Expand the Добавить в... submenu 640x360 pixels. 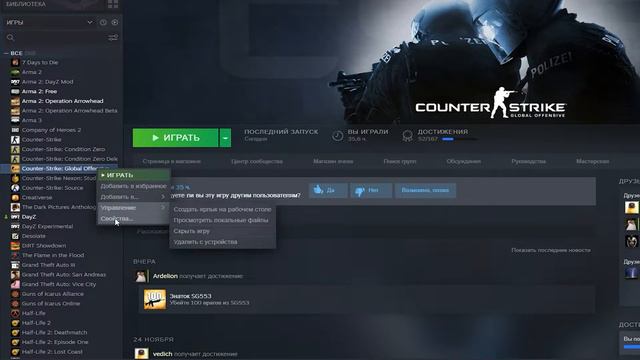tap(133, 197)
